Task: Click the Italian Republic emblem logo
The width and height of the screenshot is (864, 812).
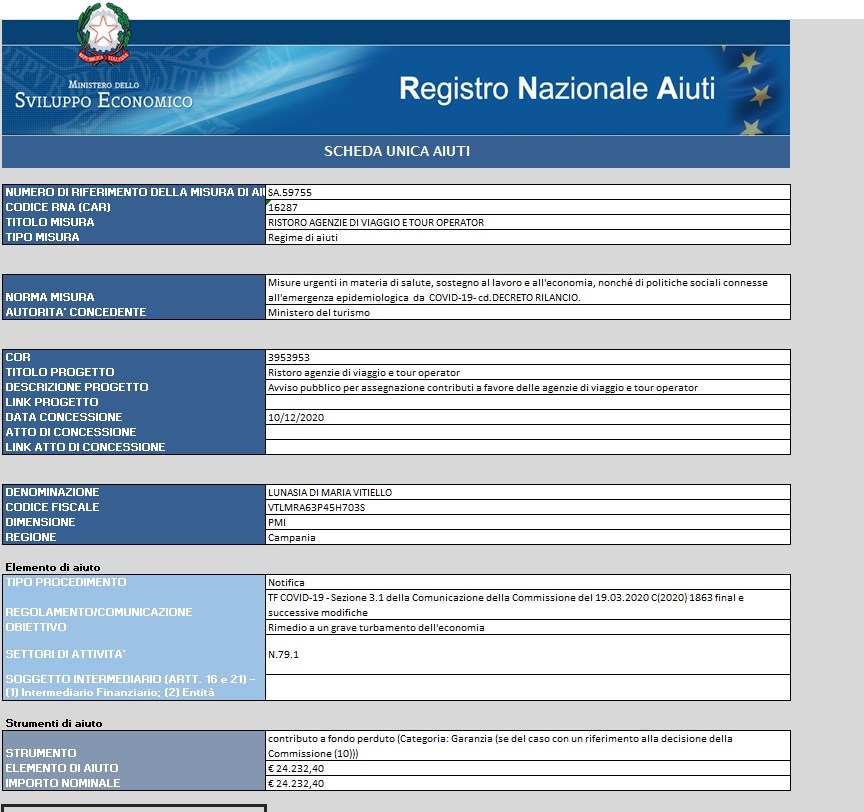Action: click(103, 32)
